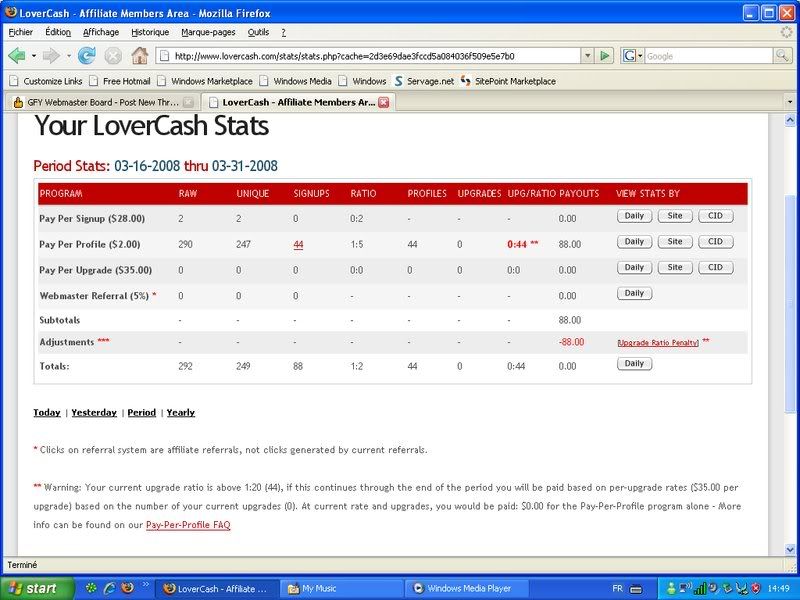Open the Pay-Per-Profile FAQ link
Image resolution: width=800 pixels, height=600 pixels.
click(x=188, y=525)
